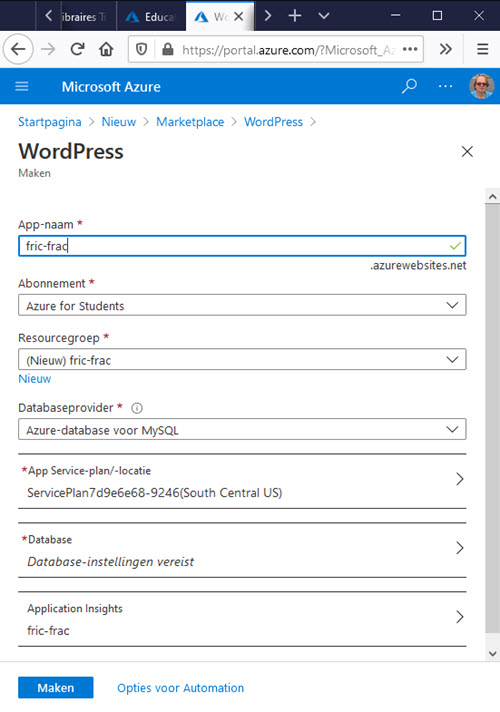
Task: Minimize the browser window
Action: (396, 15)
